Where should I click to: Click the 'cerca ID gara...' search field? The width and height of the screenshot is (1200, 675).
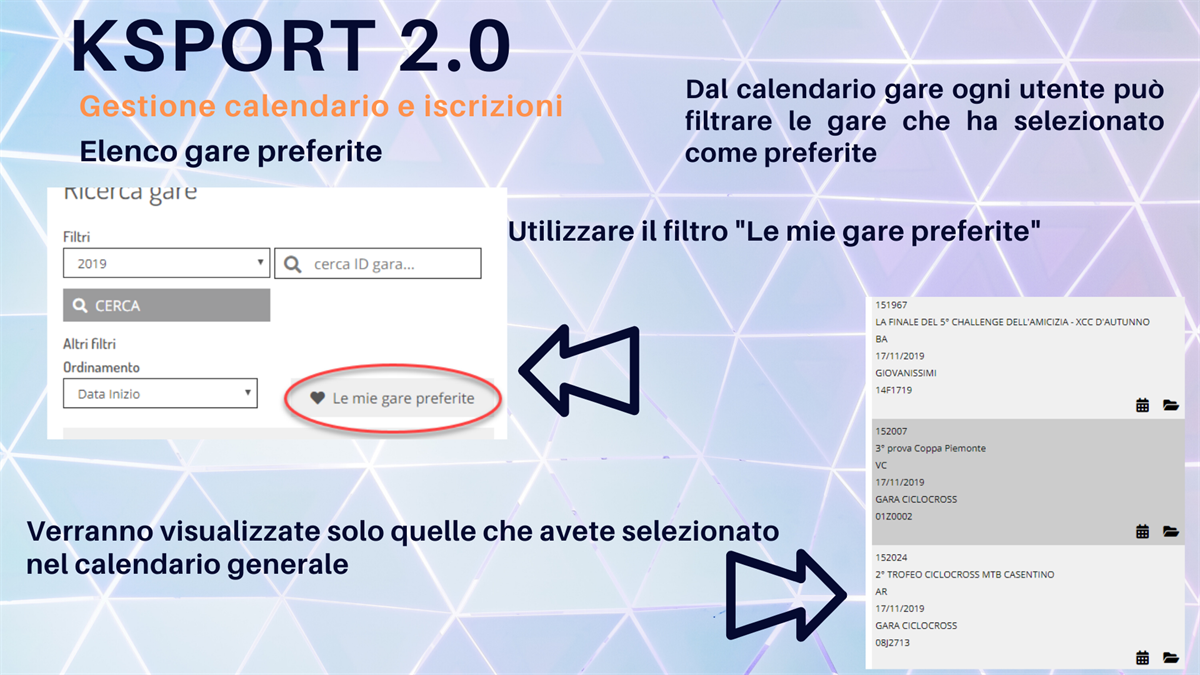[378, 264]
